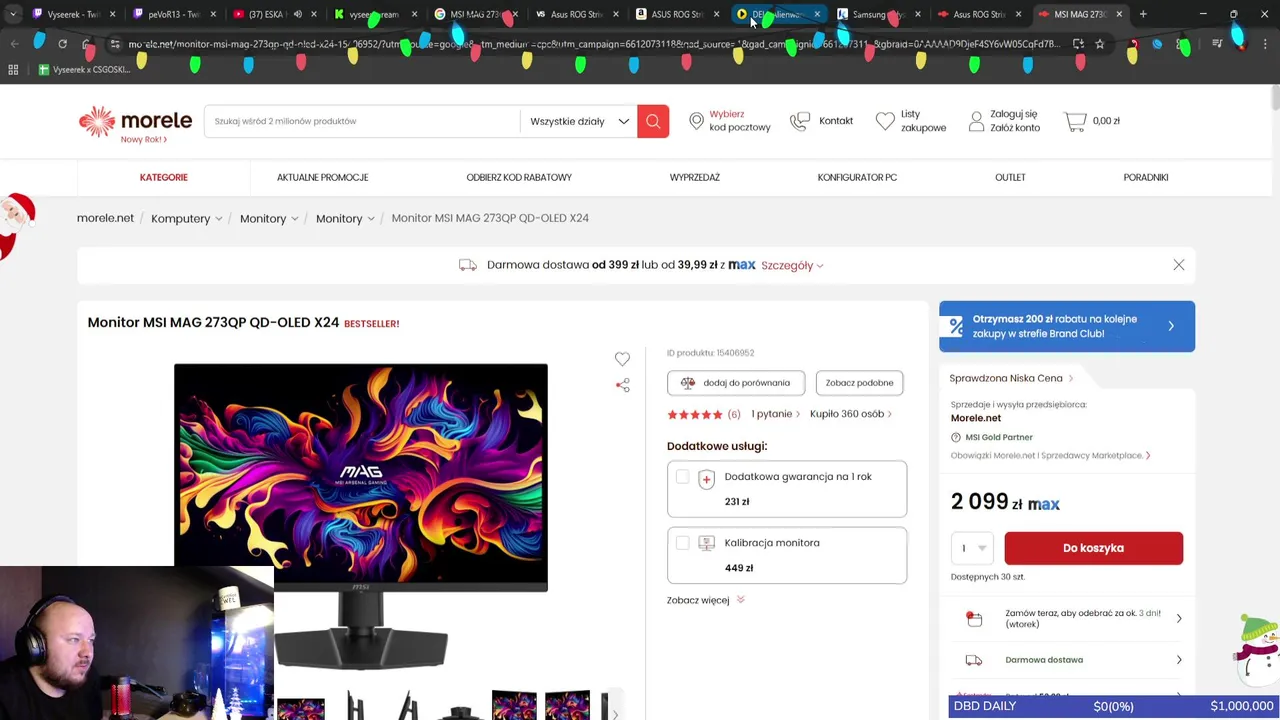1280x720 pixels.
Task: Open morele.net breadcrumb link
Action: click(x=105, y=218)
